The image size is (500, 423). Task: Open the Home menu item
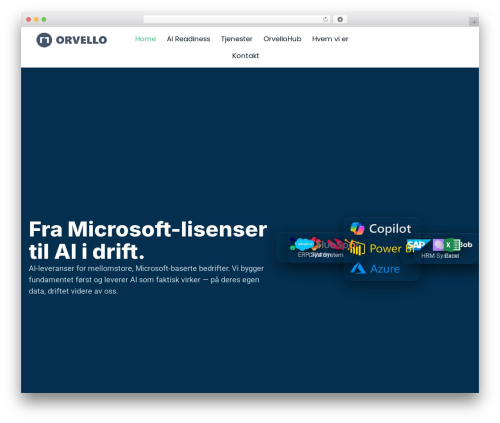pyautogui.click(x=145, y=39)
